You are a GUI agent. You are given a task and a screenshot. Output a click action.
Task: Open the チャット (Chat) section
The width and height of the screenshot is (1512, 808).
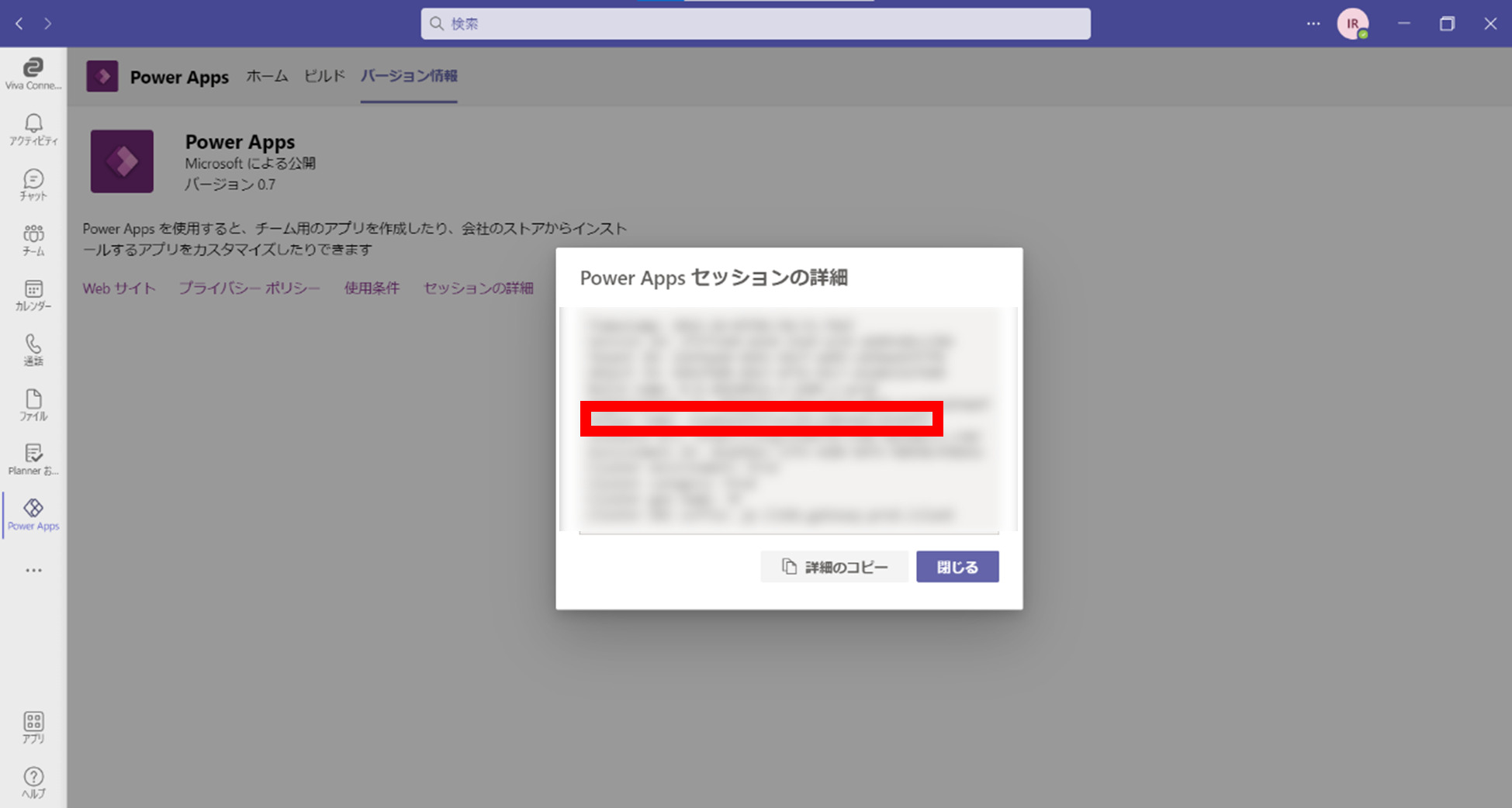tap(33, 184)
